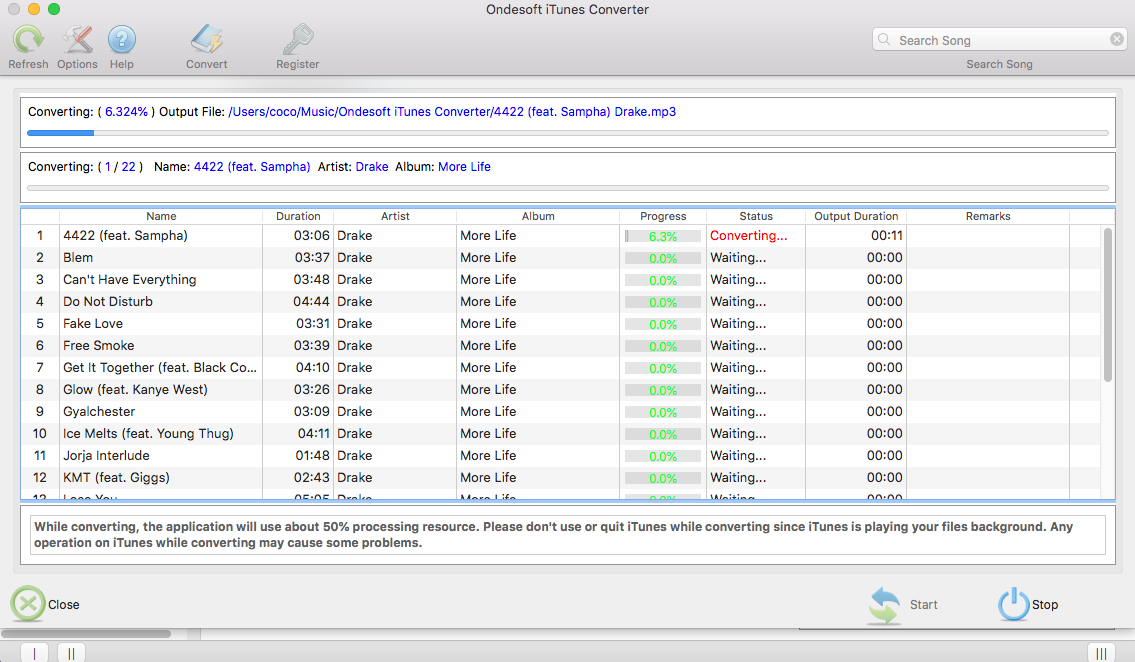Viewport: 1135px width, 662px height.
Task: Click the search magnifier icon
Action: click(x=884, y=39)
